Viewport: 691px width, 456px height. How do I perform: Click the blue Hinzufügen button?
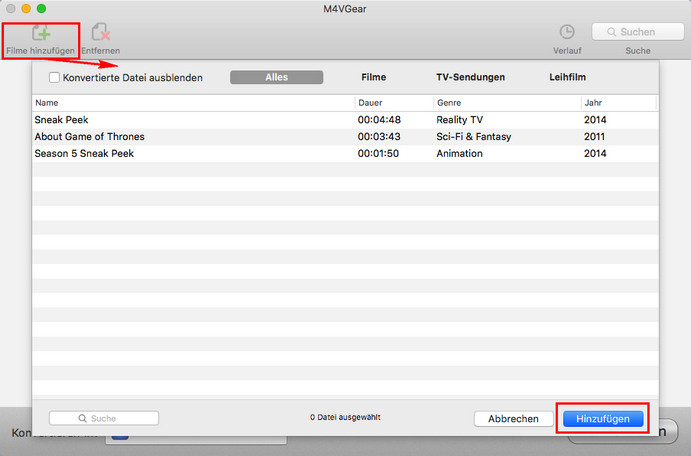click(603, 419)
